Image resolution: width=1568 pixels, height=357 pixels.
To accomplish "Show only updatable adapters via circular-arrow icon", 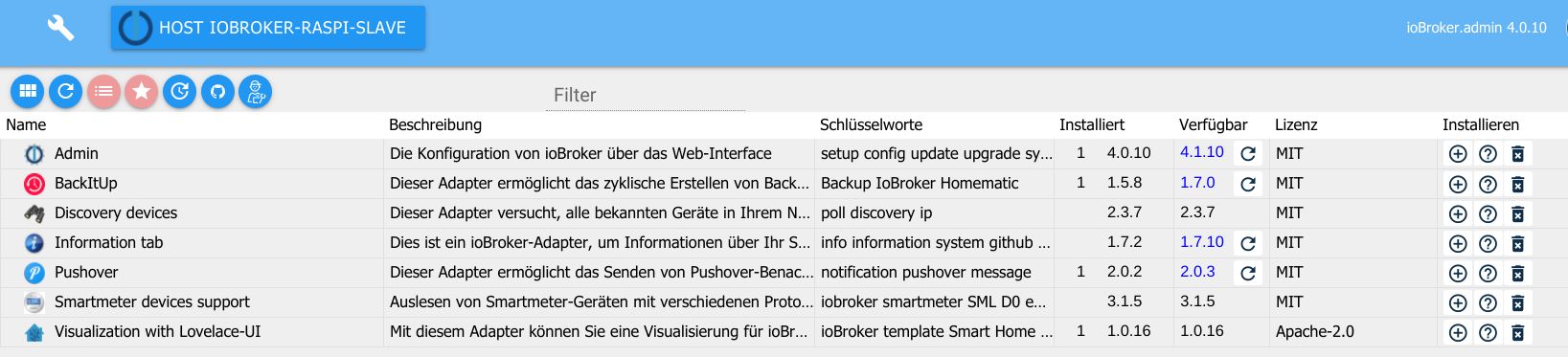I will 179,91.
